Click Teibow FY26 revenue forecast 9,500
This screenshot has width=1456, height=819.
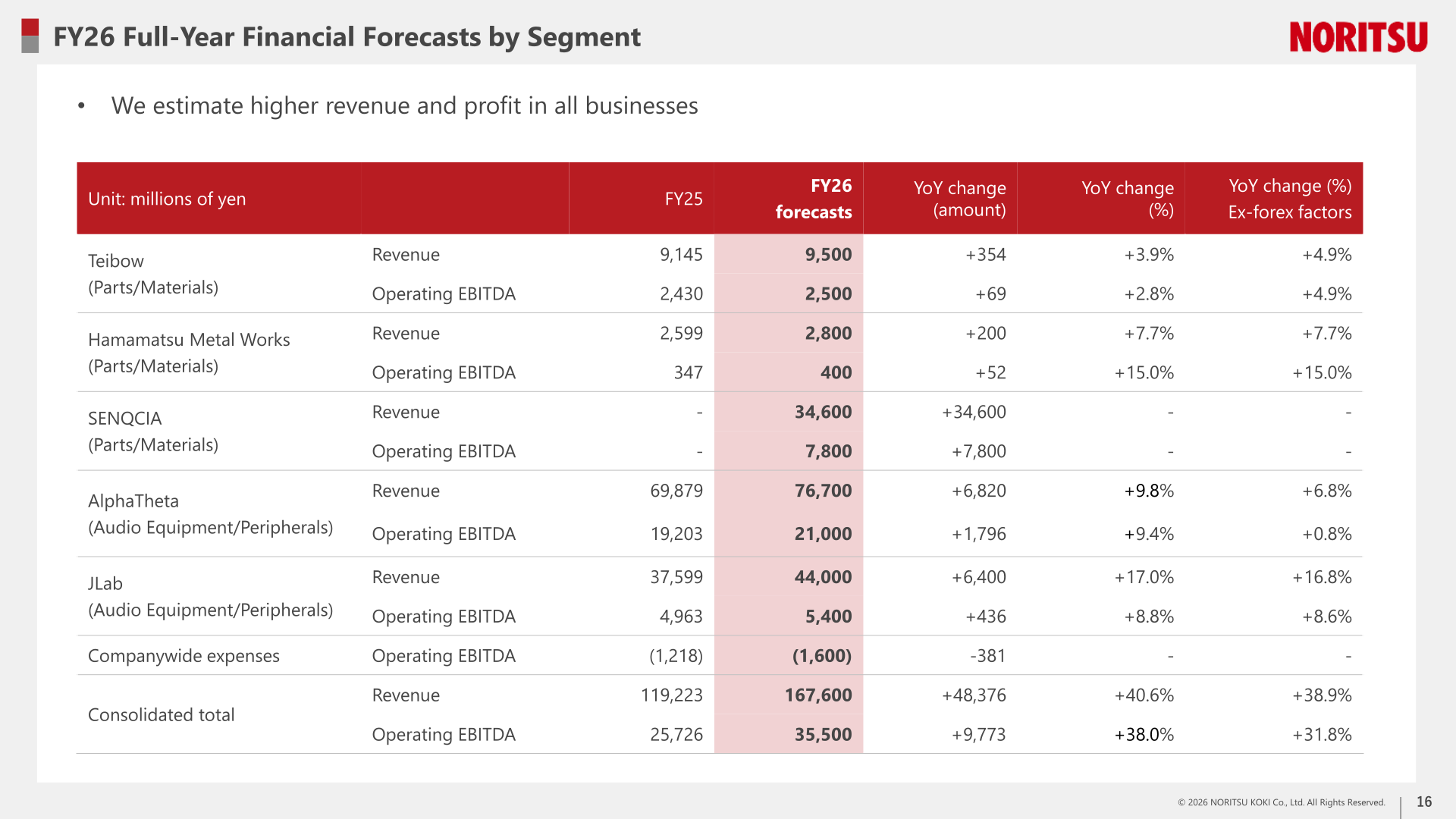[828, 255]
